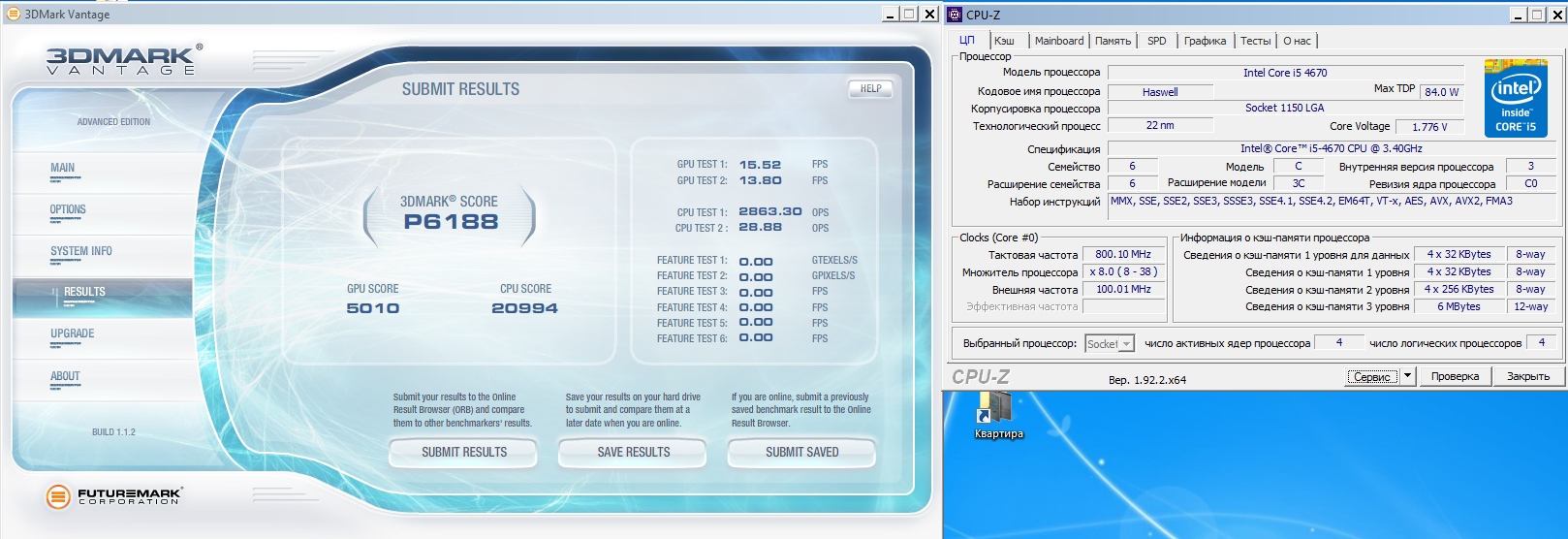Open the MAIN section in 3DMark
This screenshot has height=539, width=1568.
click(62, 168)
